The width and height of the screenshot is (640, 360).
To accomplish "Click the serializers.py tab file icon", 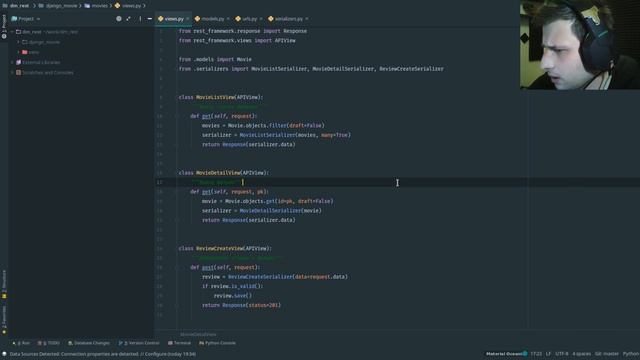I will point(271,19).
